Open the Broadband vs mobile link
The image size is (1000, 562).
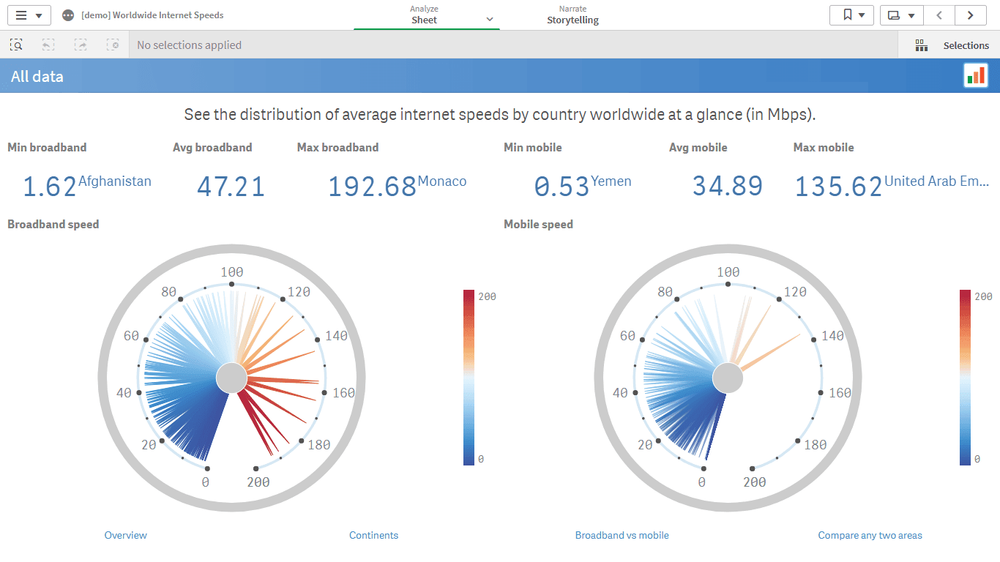pyautogui.click(x=622, y=536)
